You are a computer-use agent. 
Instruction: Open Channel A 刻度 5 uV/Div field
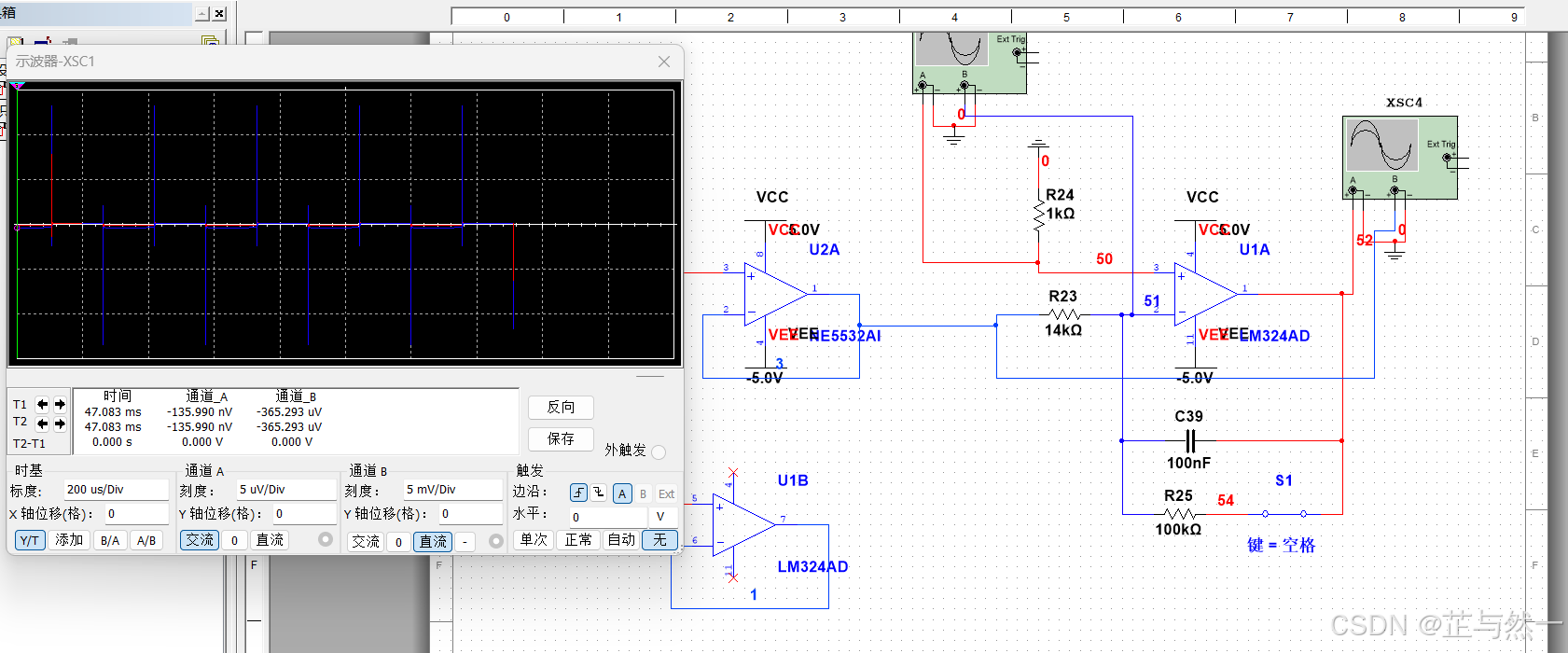point(285,490)
